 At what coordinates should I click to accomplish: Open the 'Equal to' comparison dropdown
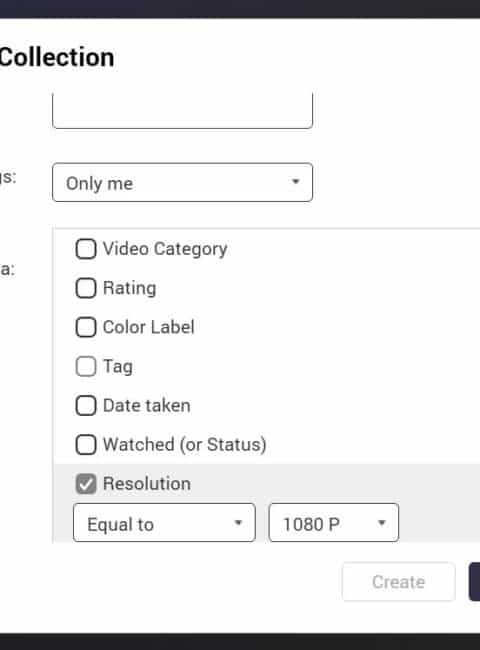(164, 523)
